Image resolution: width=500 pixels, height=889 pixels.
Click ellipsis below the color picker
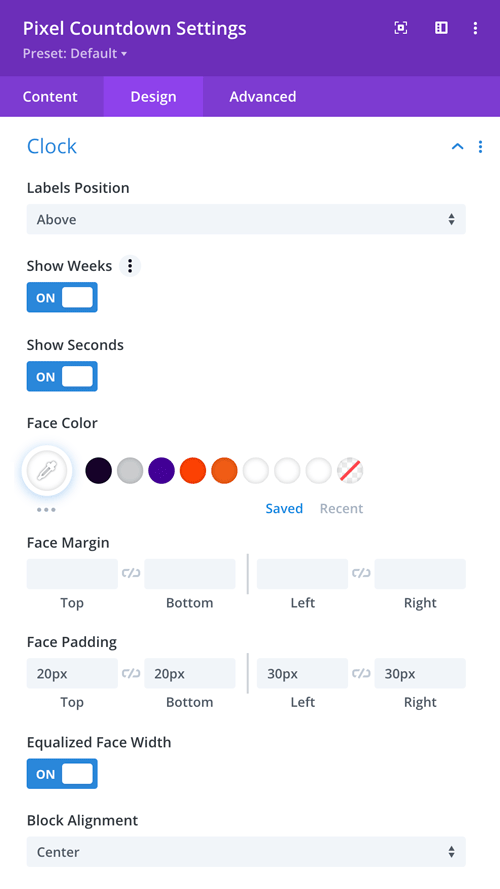coord(46,510)
